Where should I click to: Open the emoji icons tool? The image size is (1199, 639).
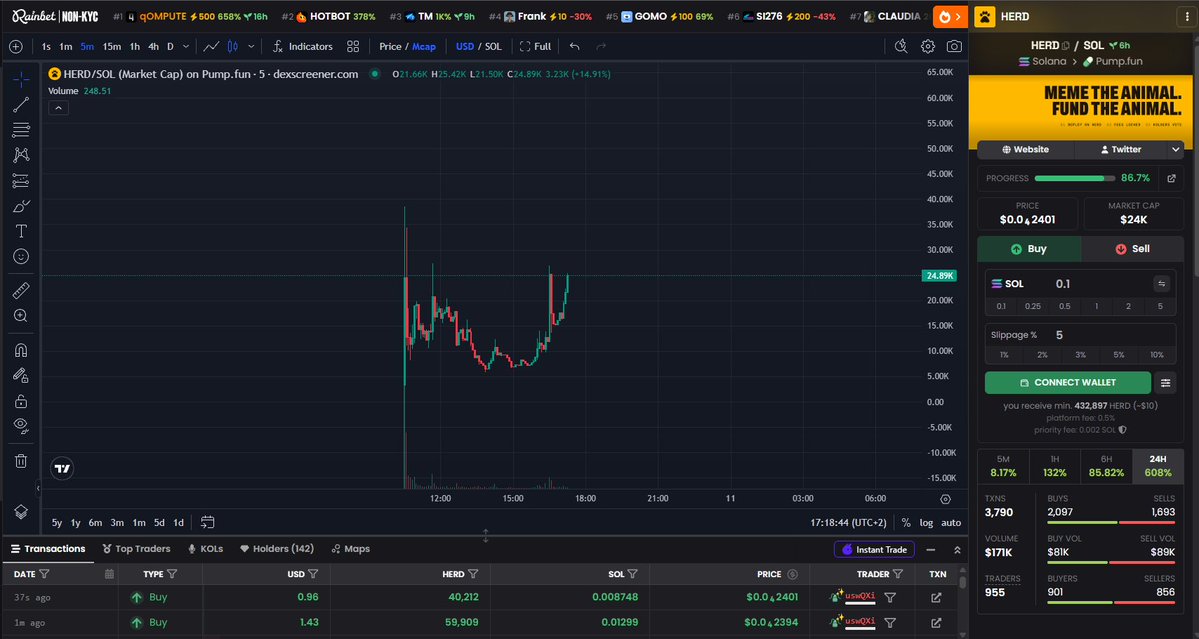point(21,257)
